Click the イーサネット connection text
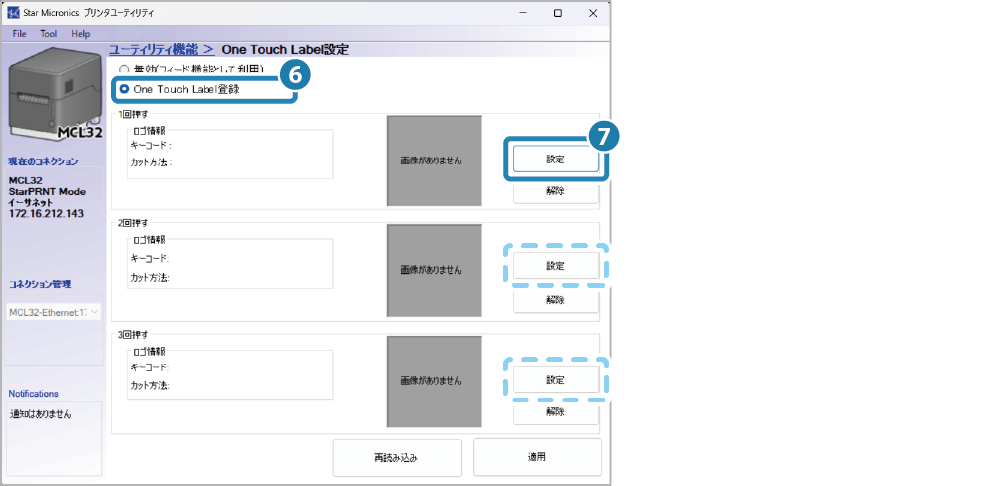This screenshot has width=1000, height=486. coord(31,203)
